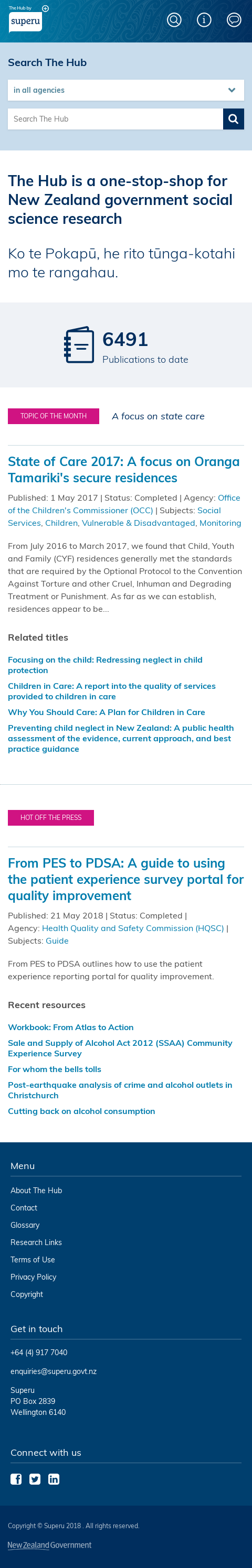252x1568 pixels.
Task: Open Privacy Policy in footer menu
Action: [x=34, y=1277]
